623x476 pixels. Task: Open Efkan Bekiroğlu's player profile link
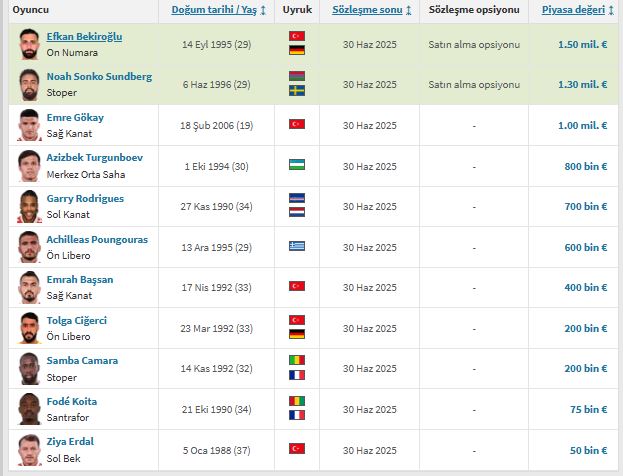click(x=84, y=37)
